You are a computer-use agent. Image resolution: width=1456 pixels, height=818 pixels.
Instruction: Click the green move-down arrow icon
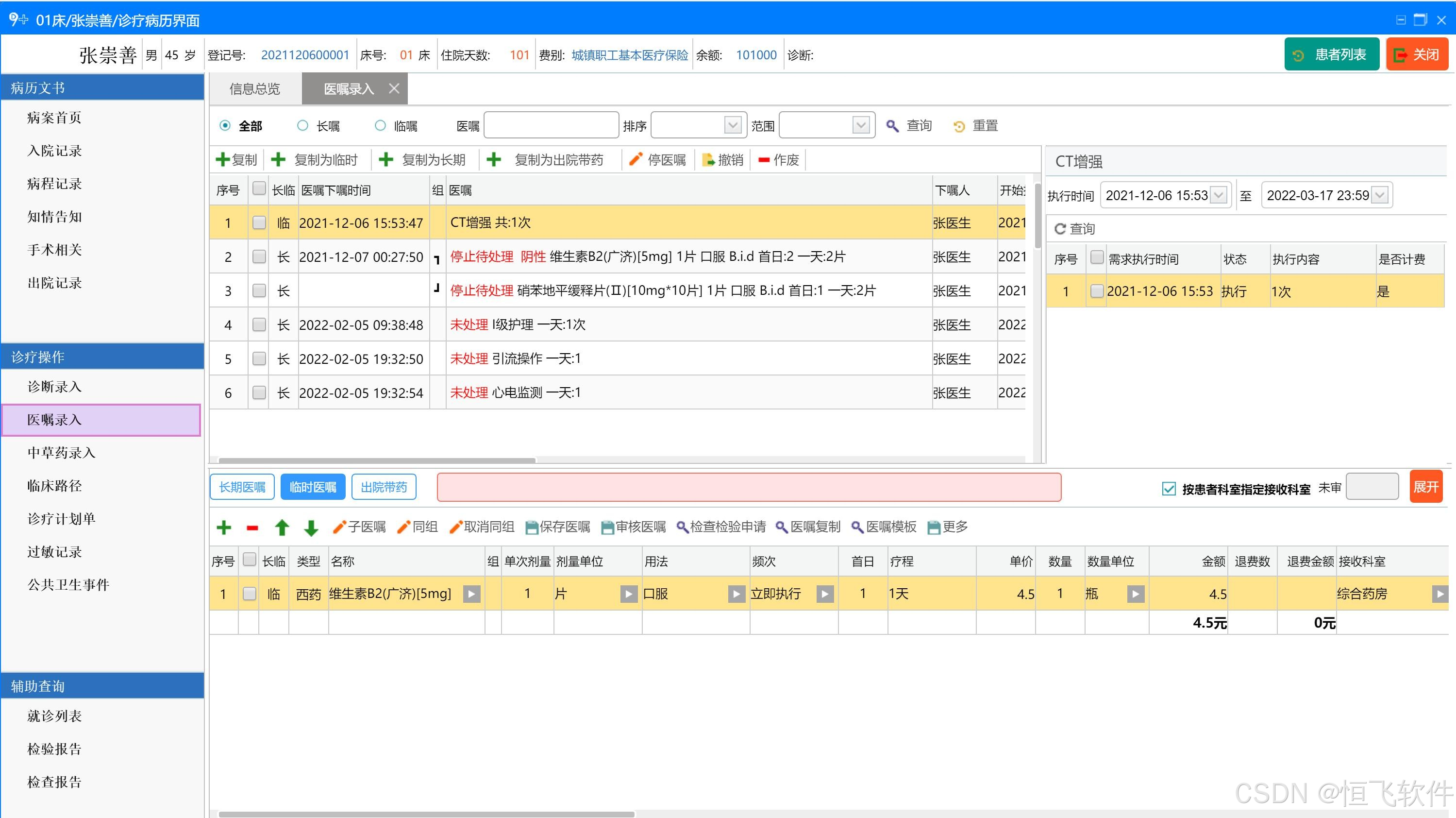click(311, 528)
